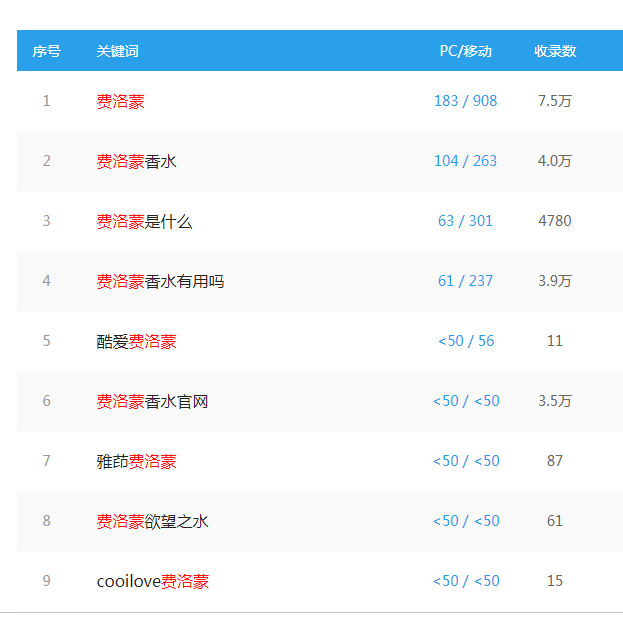Select indexed count 15
The image size is (623, 618).
click(555, 581)
